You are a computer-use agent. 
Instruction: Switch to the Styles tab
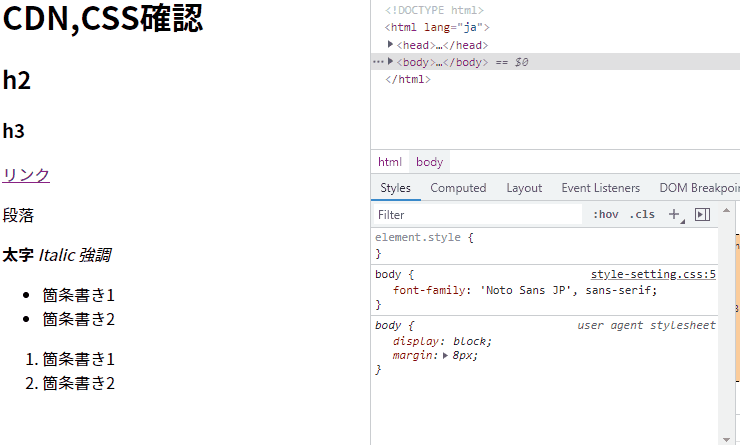coord(395,188)
